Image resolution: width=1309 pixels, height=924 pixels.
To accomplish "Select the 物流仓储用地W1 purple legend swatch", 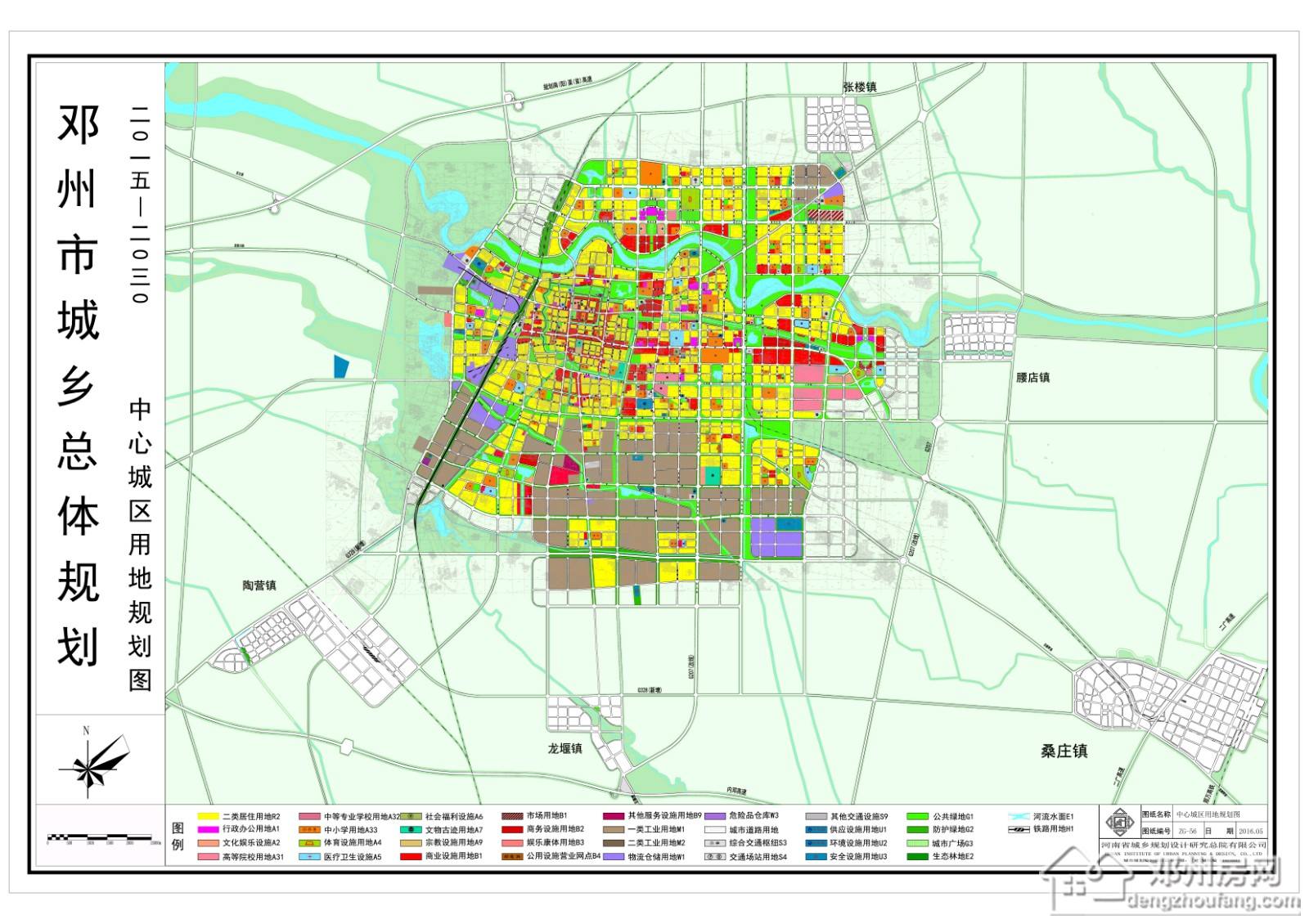I will pyautogui.click(x=614, y=857).
